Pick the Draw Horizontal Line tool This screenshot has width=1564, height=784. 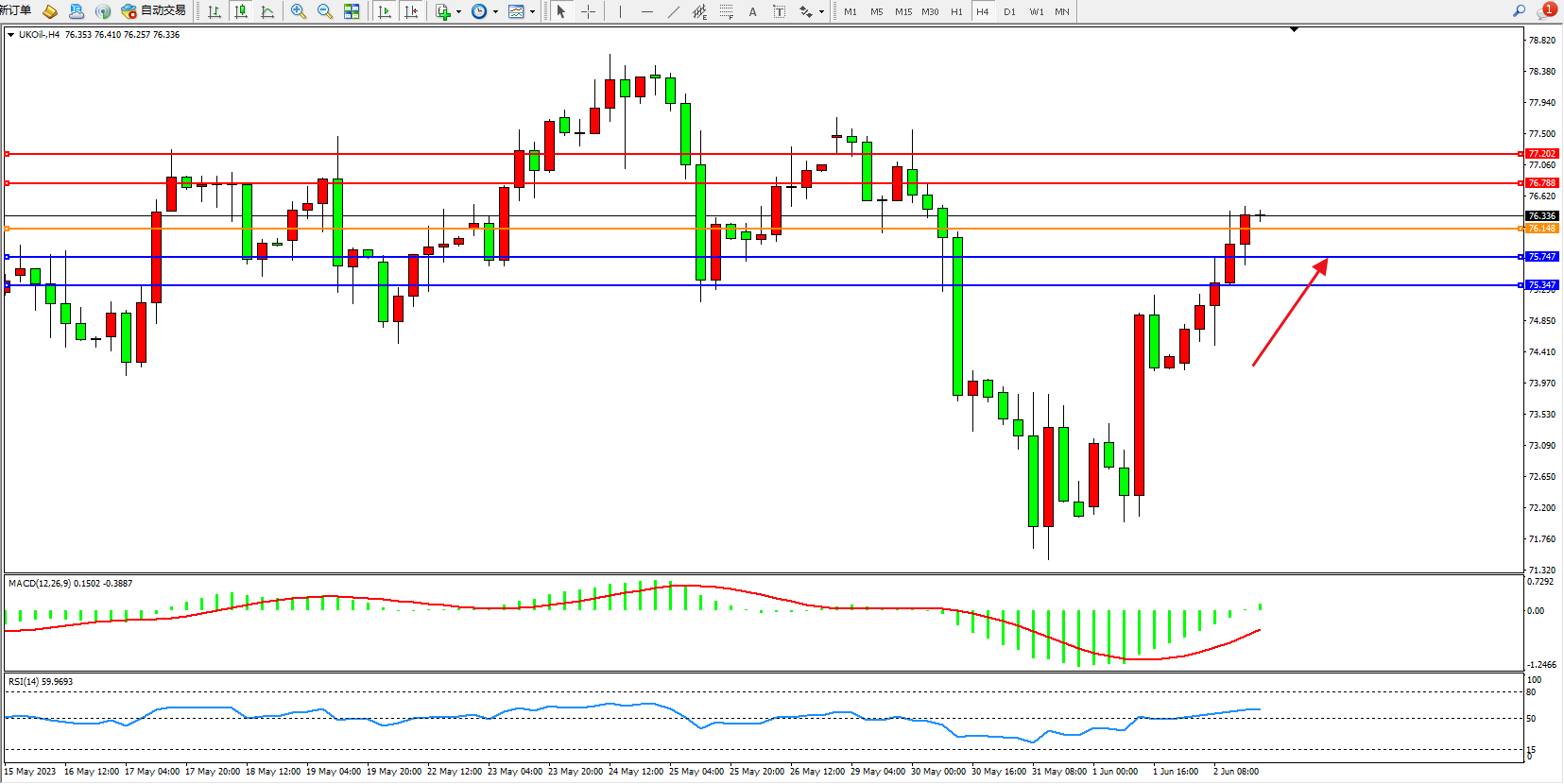click(646, 11)
